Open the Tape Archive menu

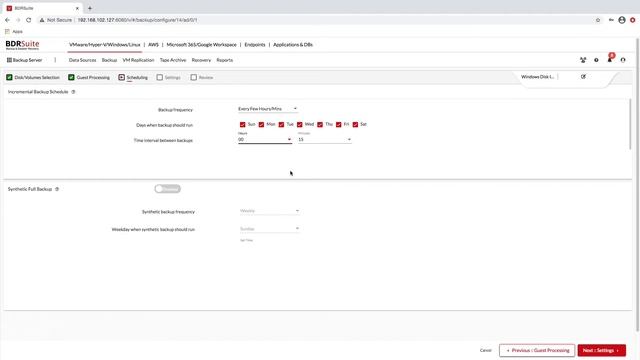click(173, 60)
